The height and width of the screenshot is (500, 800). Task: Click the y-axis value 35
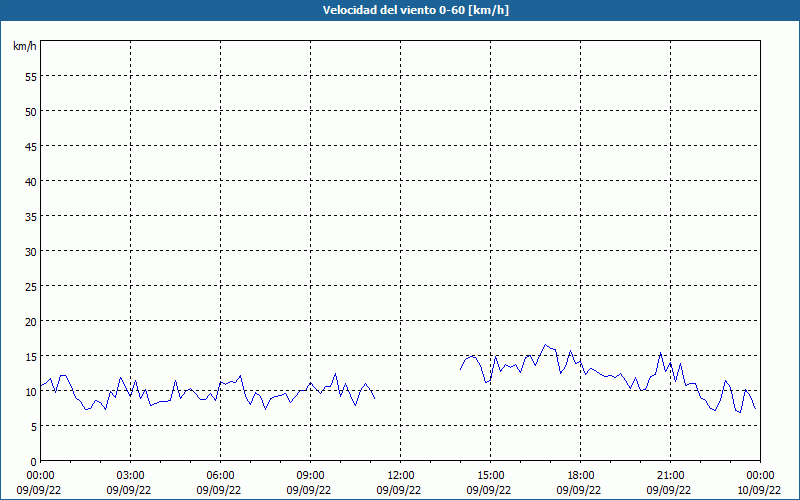[x=31, y=216]
